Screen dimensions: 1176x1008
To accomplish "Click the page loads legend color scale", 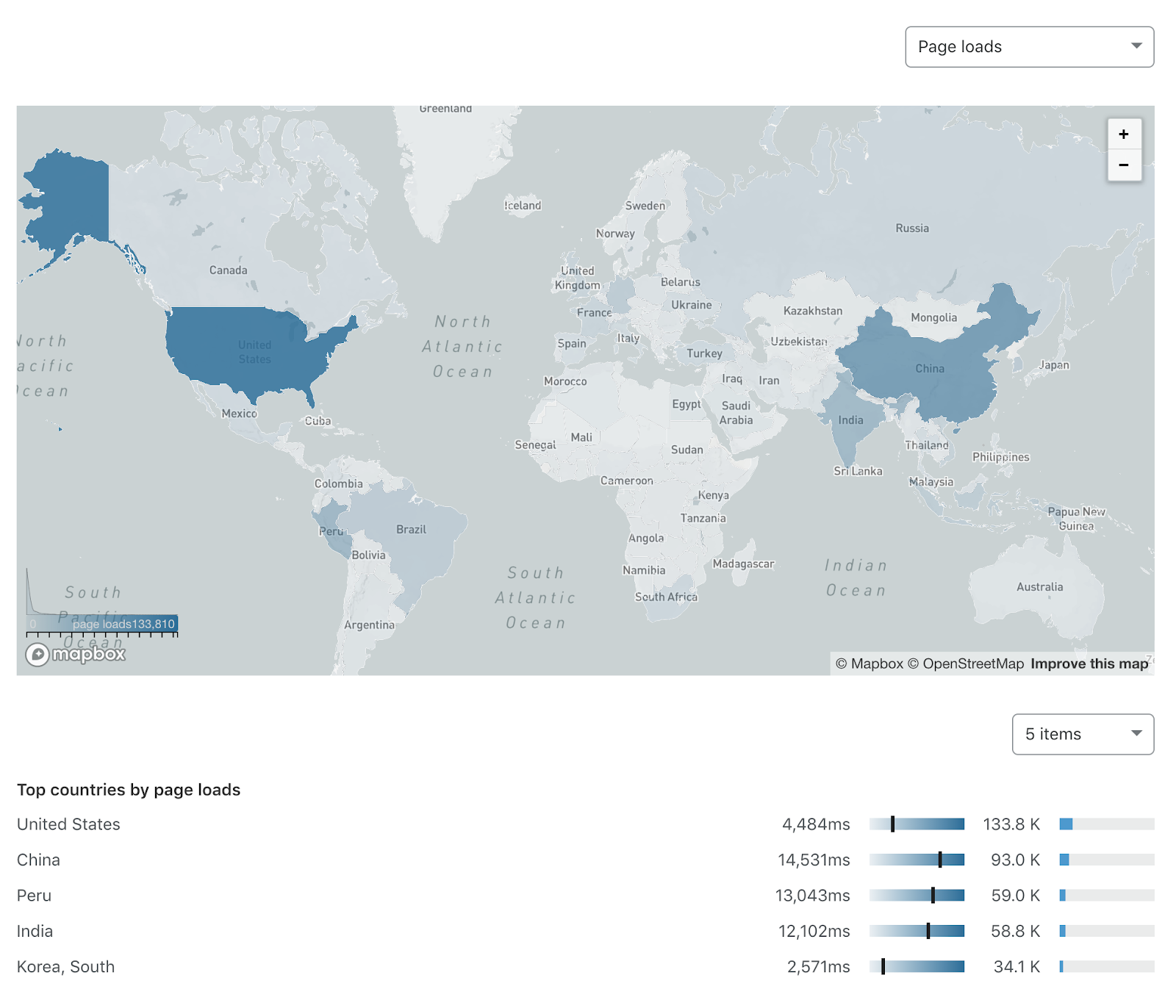I will [x=103, y=624].
